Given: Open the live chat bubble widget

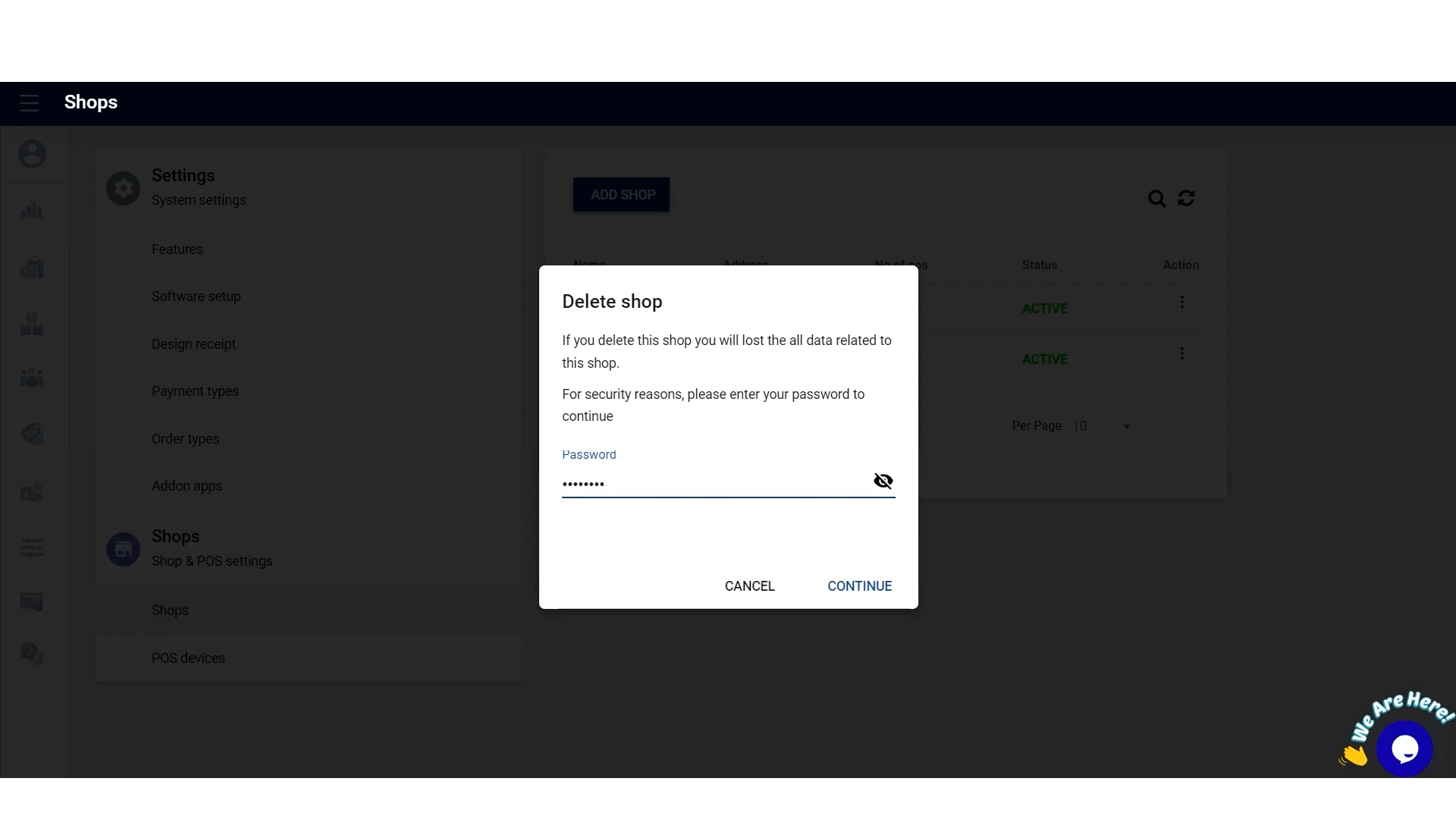Looking at the screenshot, I should click(1404, 748).
